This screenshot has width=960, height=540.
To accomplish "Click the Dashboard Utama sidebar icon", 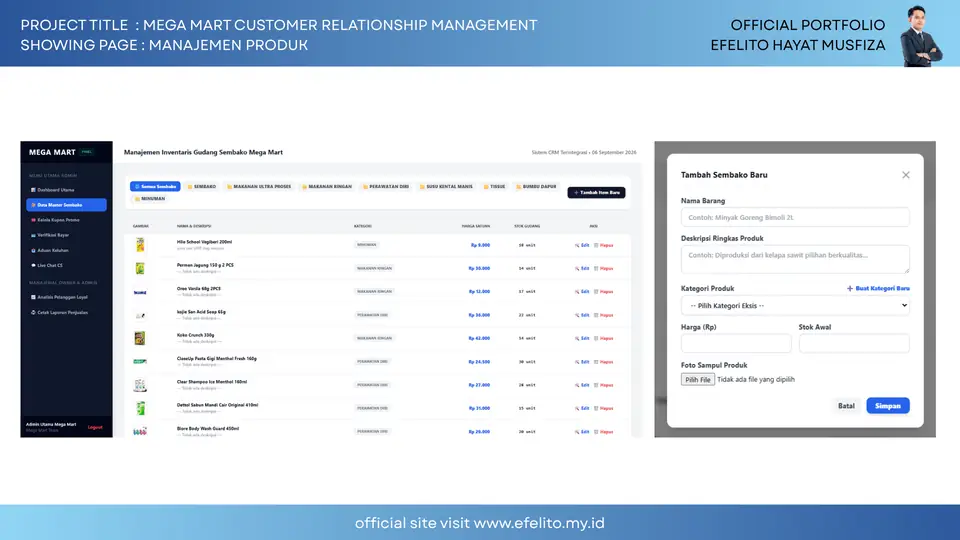I will 33,190.
